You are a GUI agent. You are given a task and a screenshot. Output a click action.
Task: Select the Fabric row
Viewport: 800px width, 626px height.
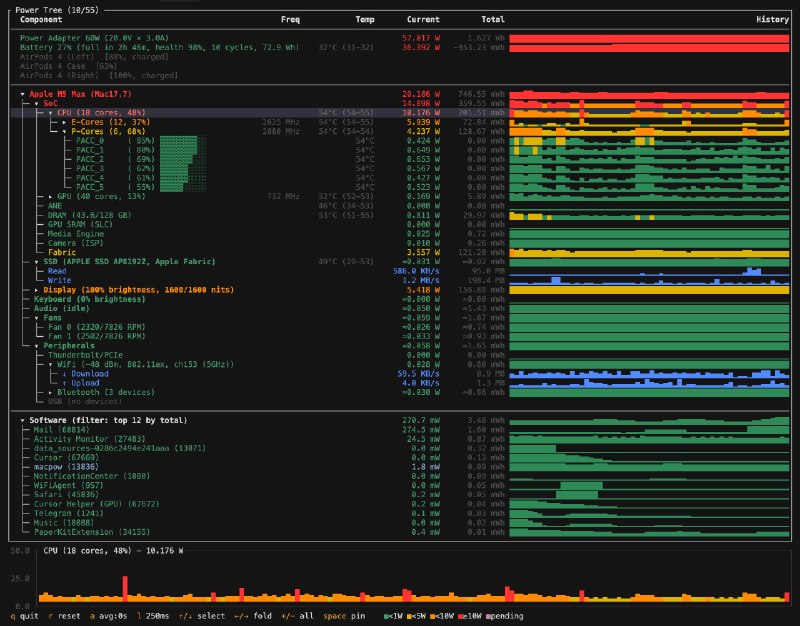[400, 253]
